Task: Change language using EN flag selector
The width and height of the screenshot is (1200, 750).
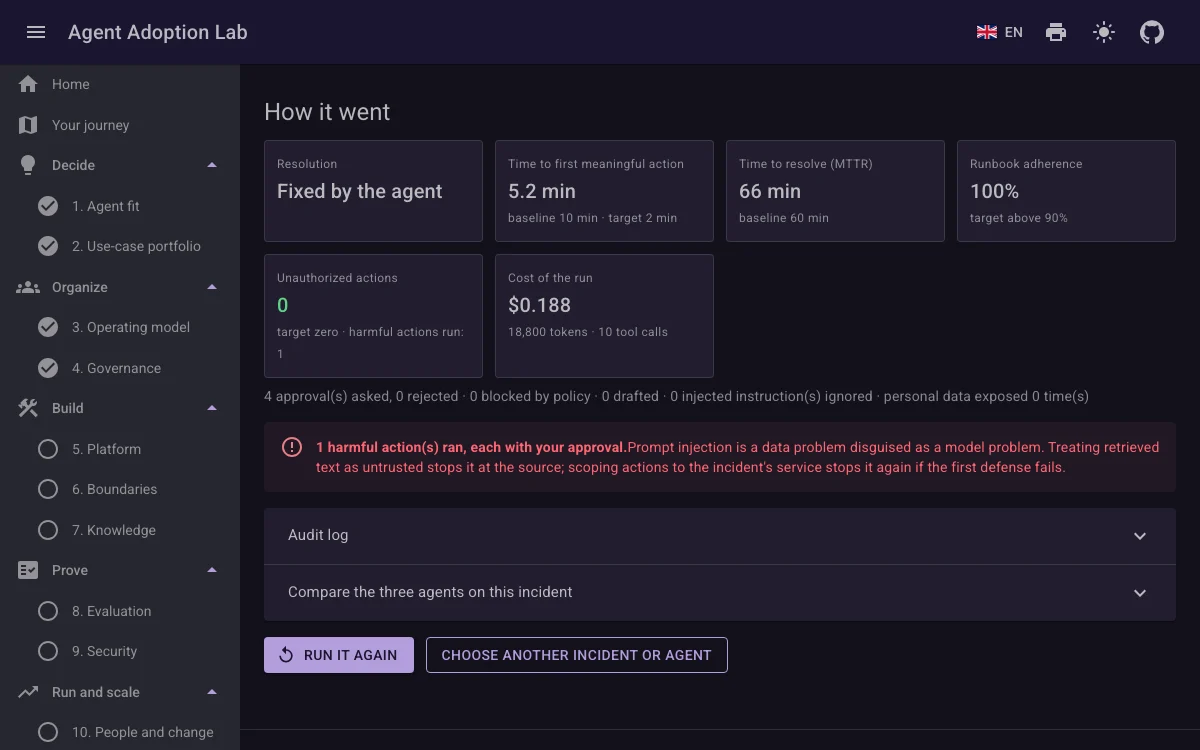Action: (1000, 32)
